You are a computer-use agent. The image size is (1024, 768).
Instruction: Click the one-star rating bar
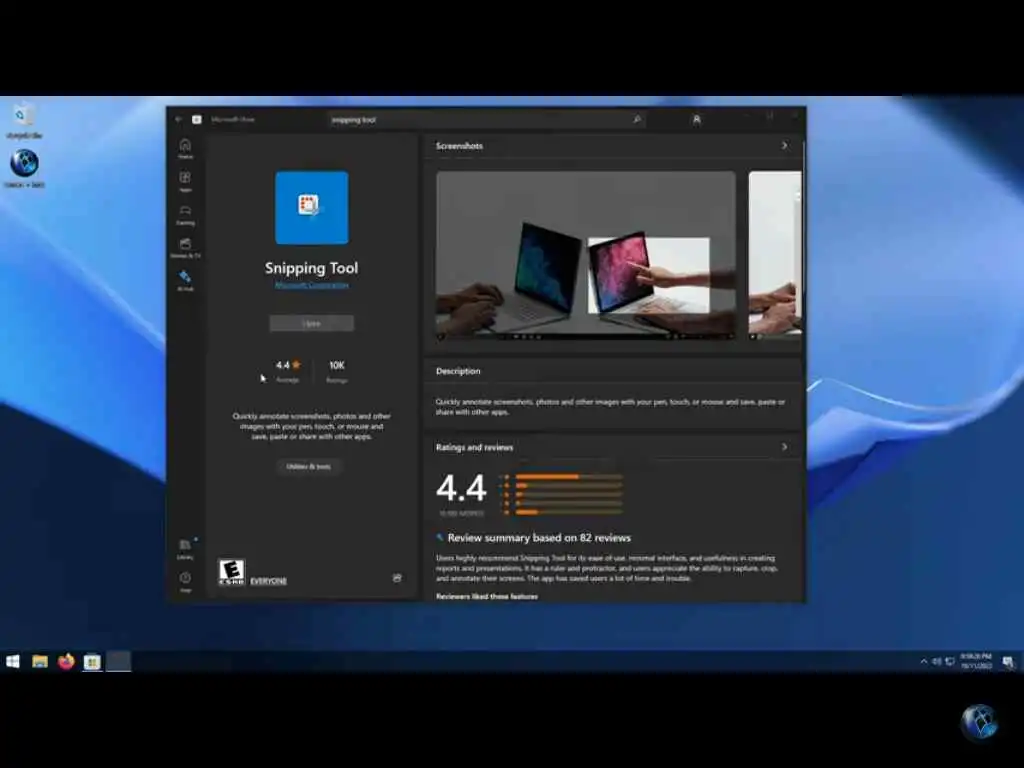click(569, 512)
